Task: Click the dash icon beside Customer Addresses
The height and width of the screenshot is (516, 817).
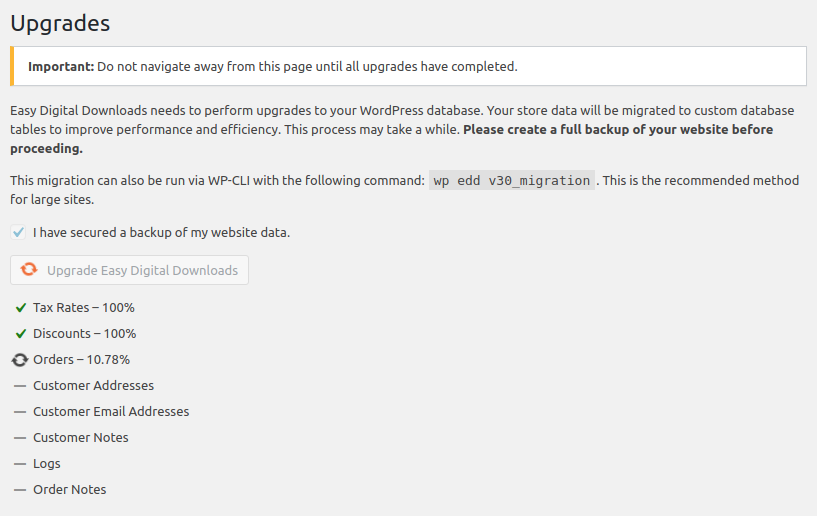Action: tap(20, 386)
